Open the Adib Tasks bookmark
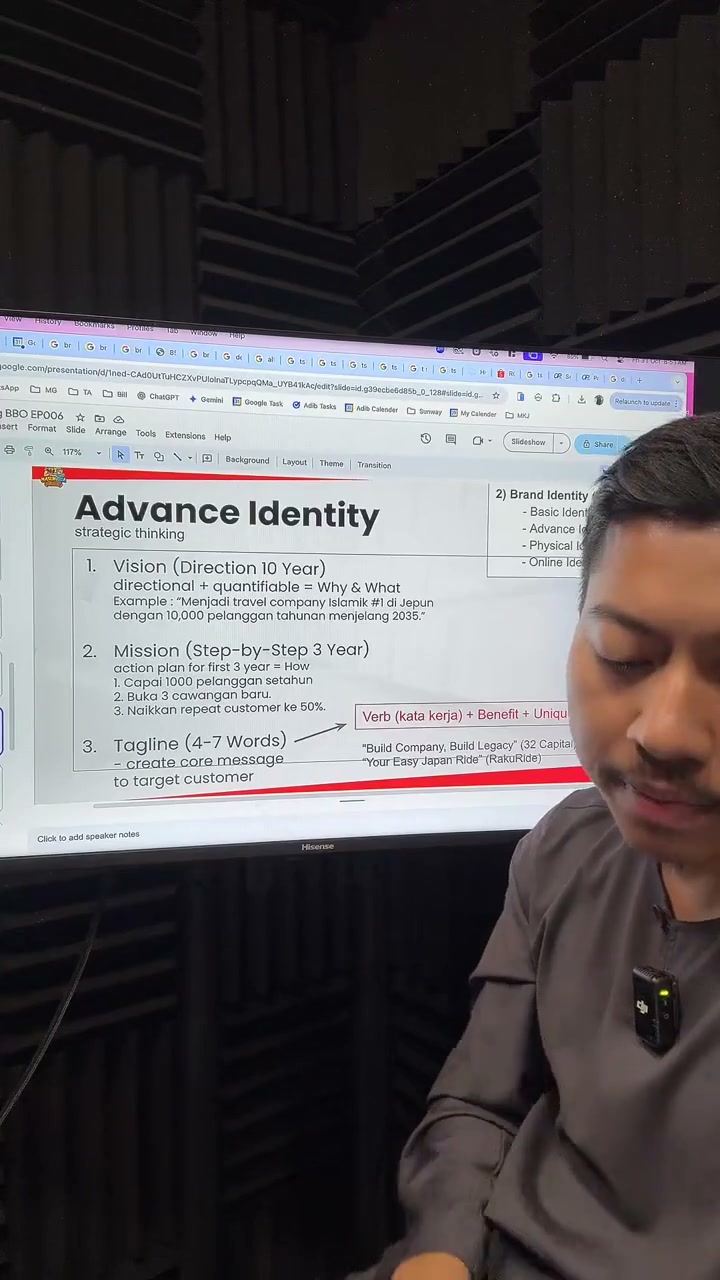Viewport: 720px width, 1280px height. [x=314, y=405]
